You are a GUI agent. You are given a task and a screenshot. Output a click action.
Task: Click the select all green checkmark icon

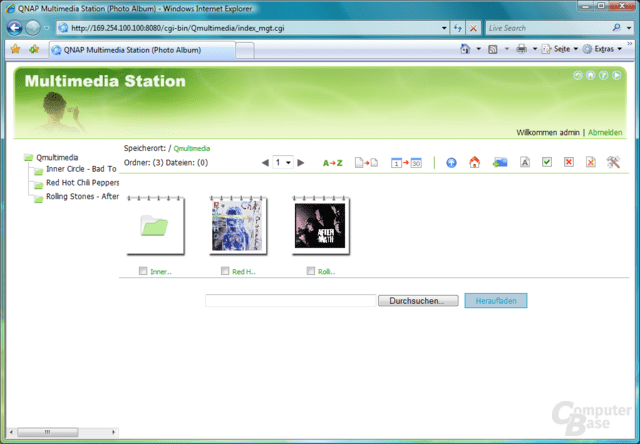pyautogui.click(x=547, y=162)
